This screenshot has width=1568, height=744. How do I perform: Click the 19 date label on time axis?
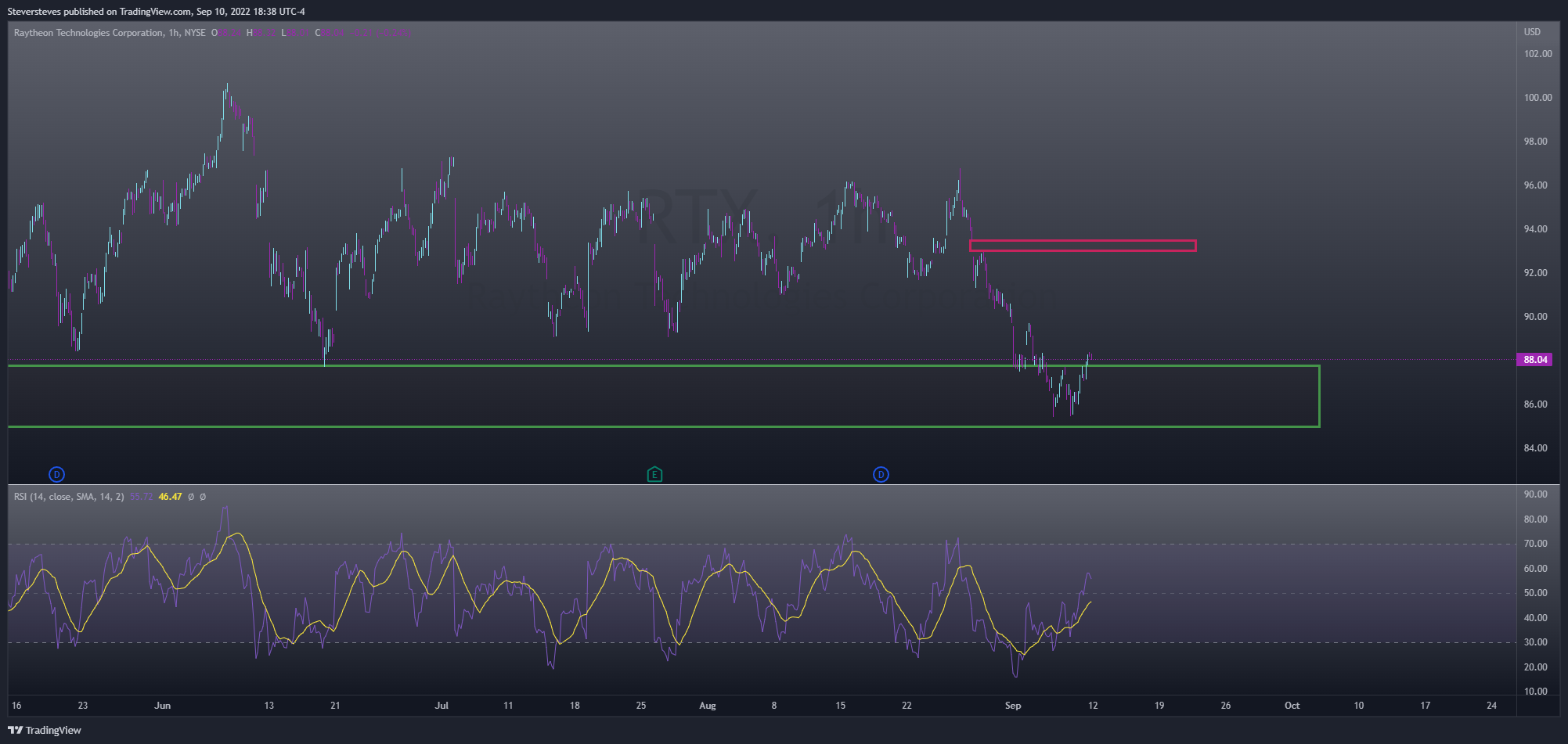[x=1159, y=706]
